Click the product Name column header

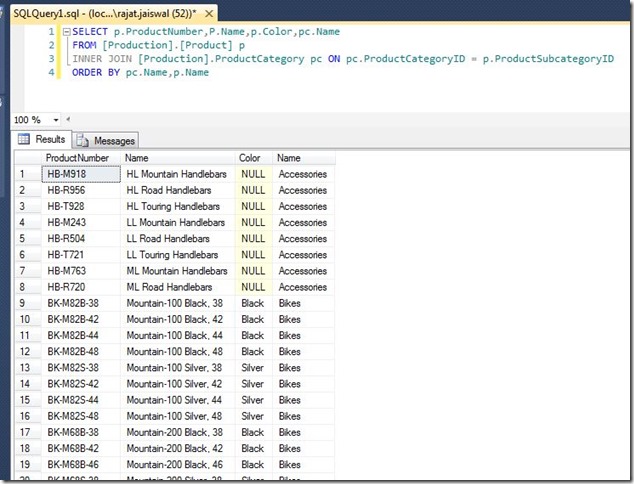point(178,158)
